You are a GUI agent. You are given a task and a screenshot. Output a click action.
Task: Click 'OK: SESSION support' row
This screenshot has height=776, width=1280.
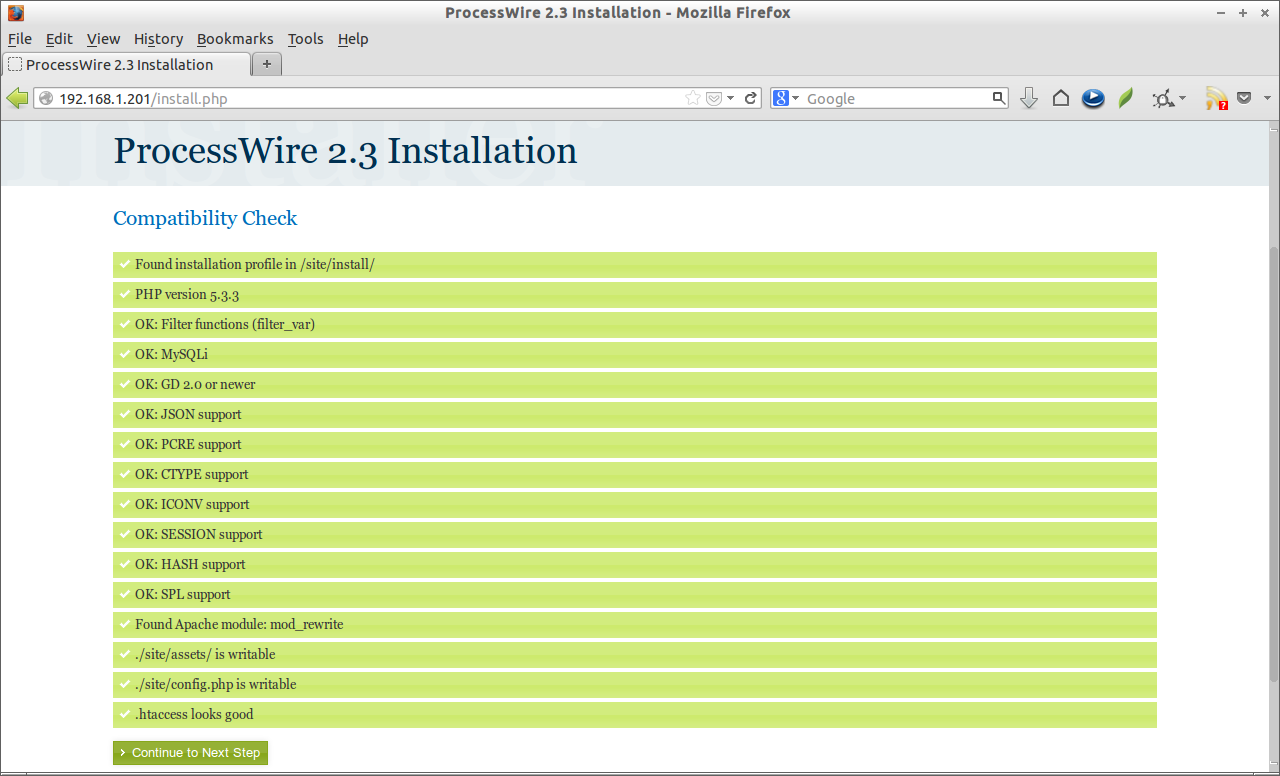pos(635,534)
